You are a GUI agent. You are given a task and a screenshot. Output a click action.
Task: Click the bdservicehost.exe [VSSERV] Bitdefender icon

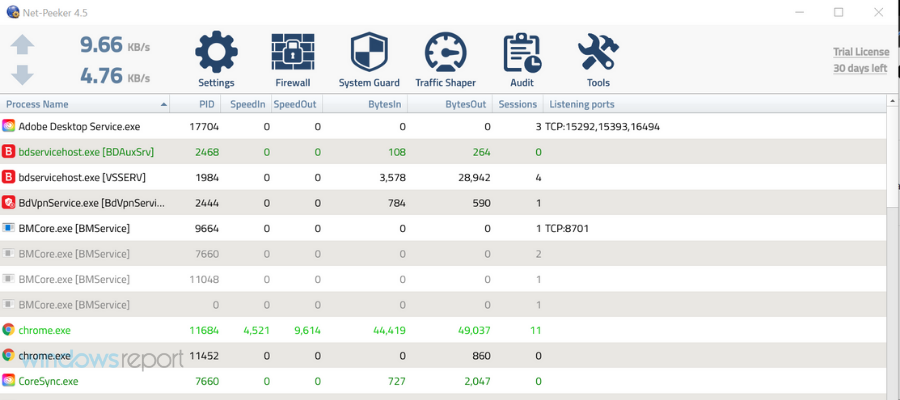8,177
